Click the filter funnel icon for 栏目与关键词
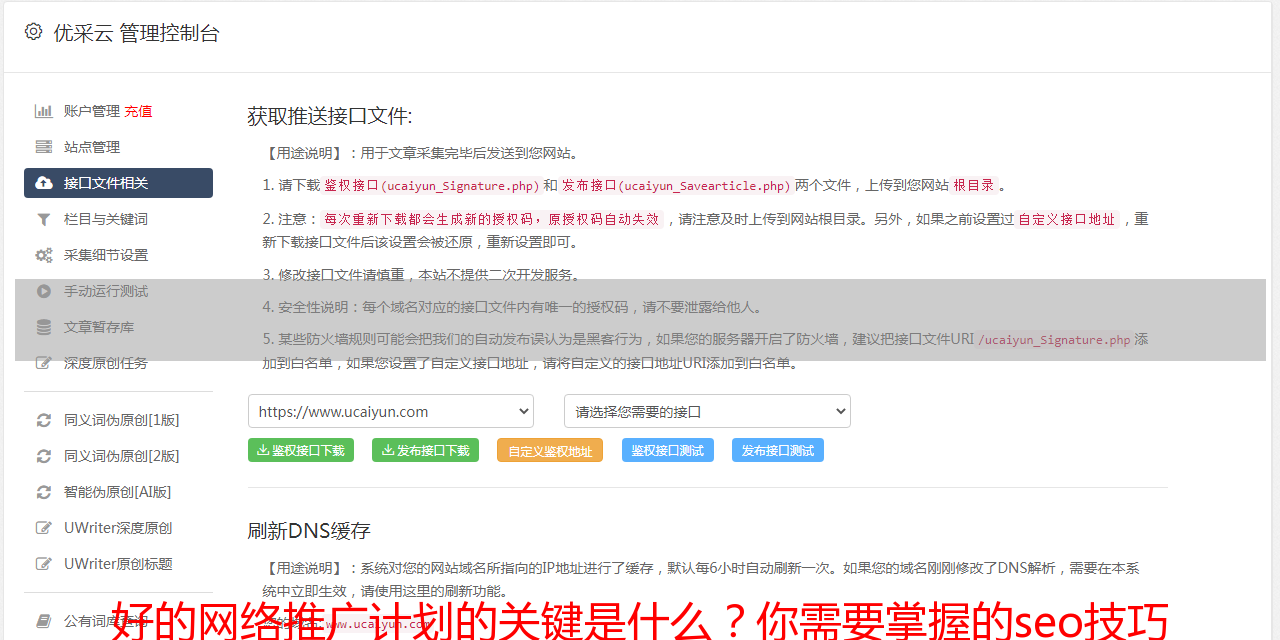 click(x=44, y=219)
